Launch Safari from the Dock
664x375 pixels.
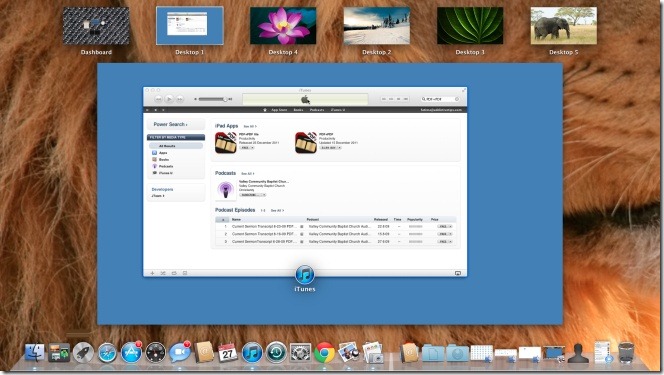107,353
